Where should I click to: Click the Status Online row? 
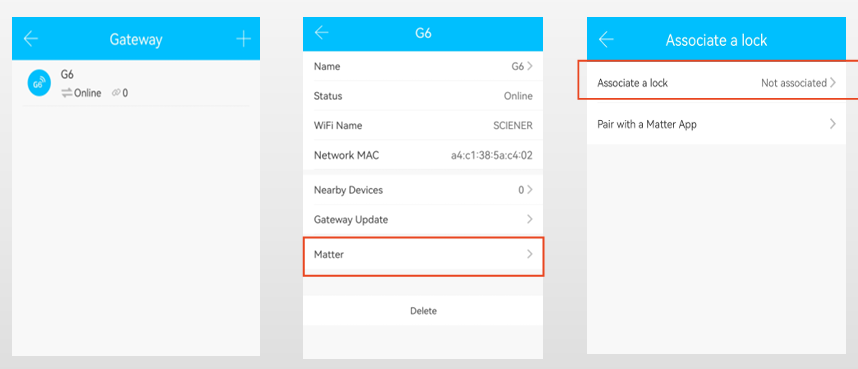[423, 96]
